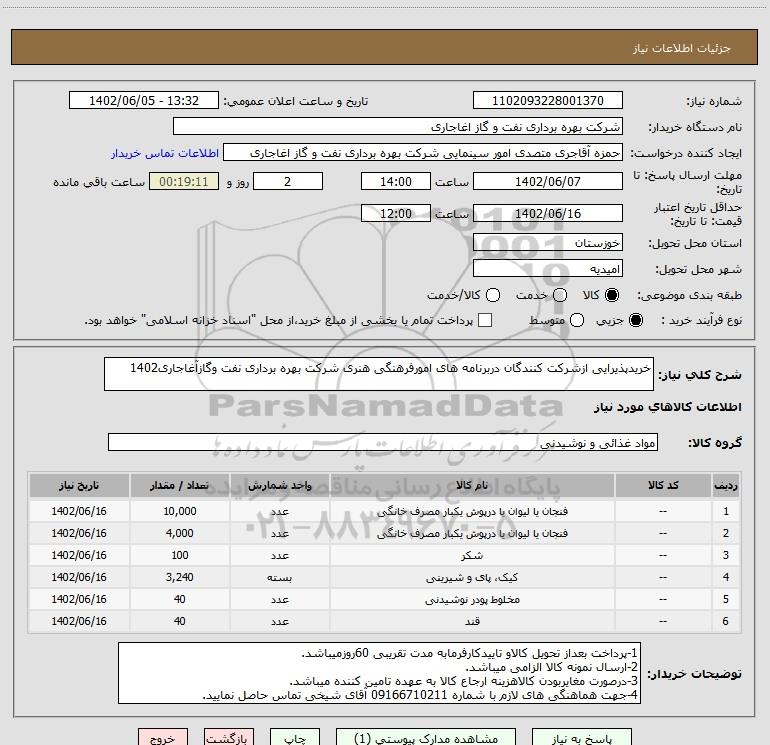Click the item name in row 2
Viewport: 770px width, 745px height.
tap(472, 533)
